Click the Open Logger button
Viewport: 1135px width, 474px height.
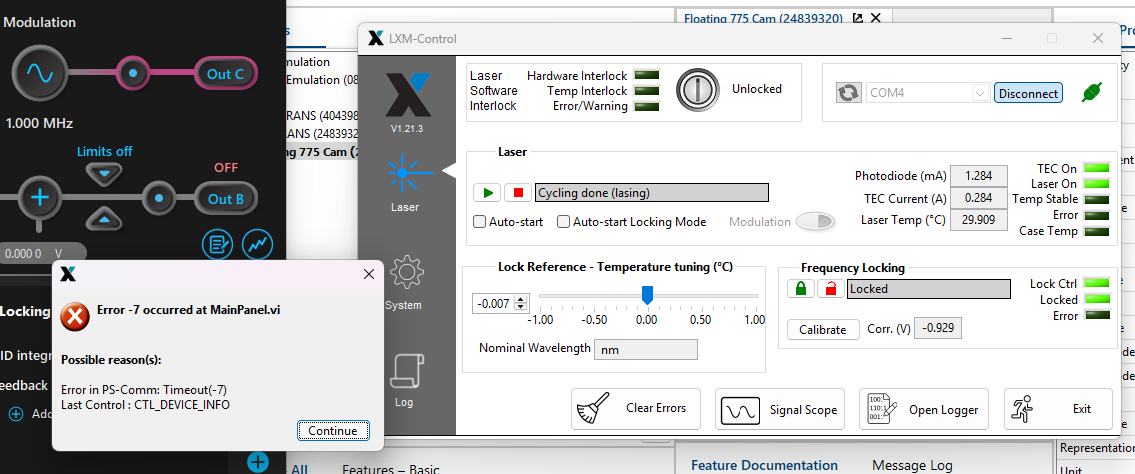click(x=924, y=410)
